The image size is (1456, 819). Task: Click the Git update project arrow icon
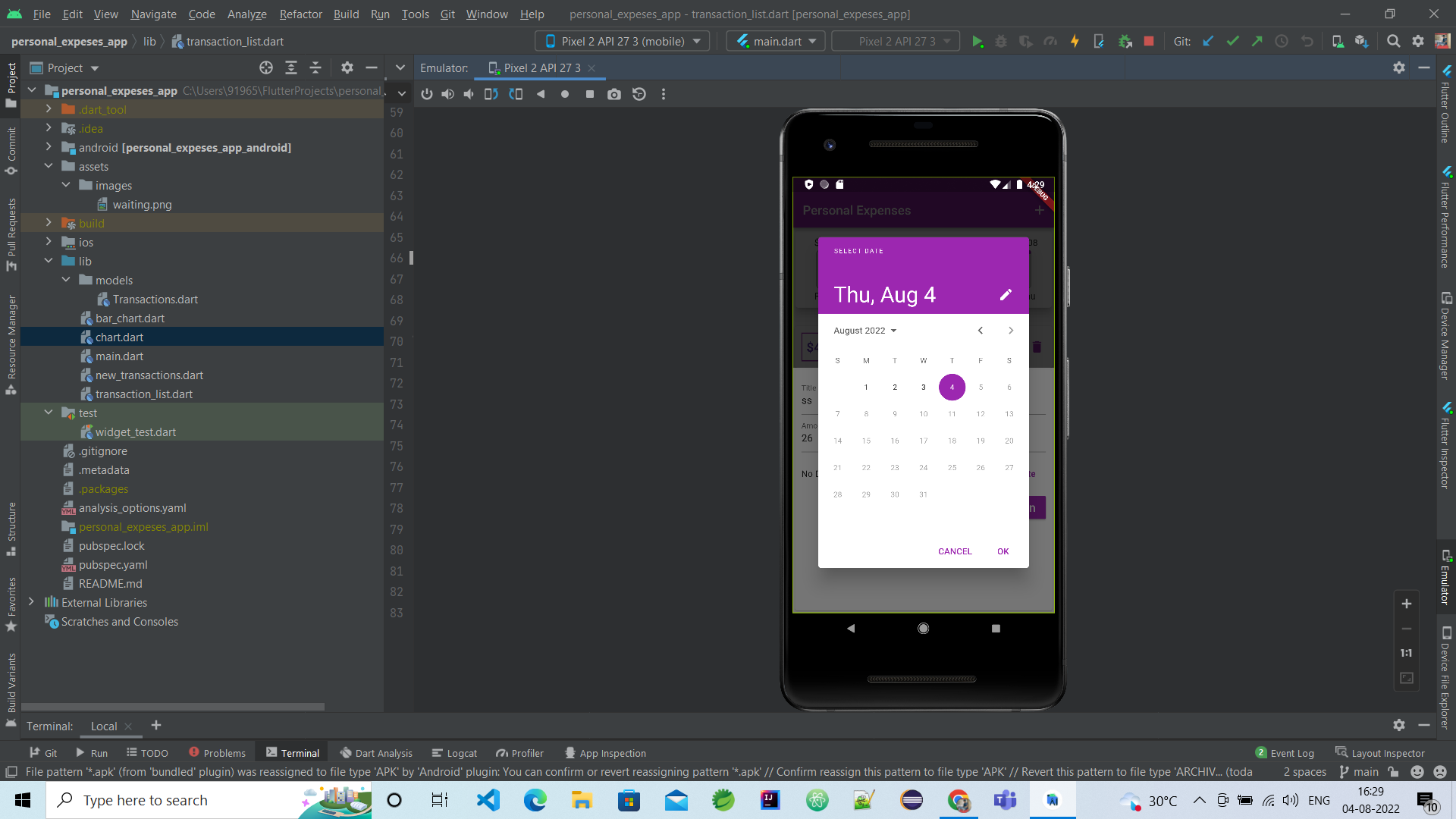[x=1208, y=42]
